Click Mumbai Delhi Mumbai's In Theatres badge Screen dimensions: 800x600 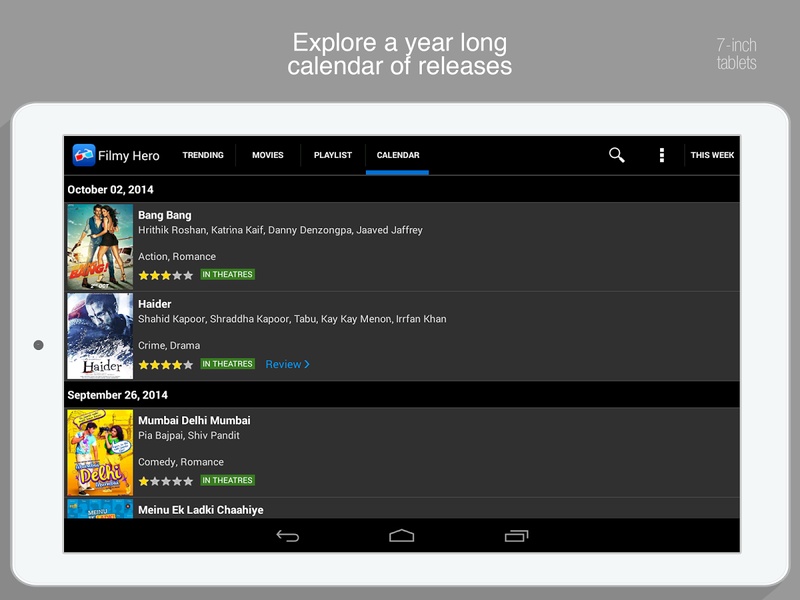coord(228,480)
